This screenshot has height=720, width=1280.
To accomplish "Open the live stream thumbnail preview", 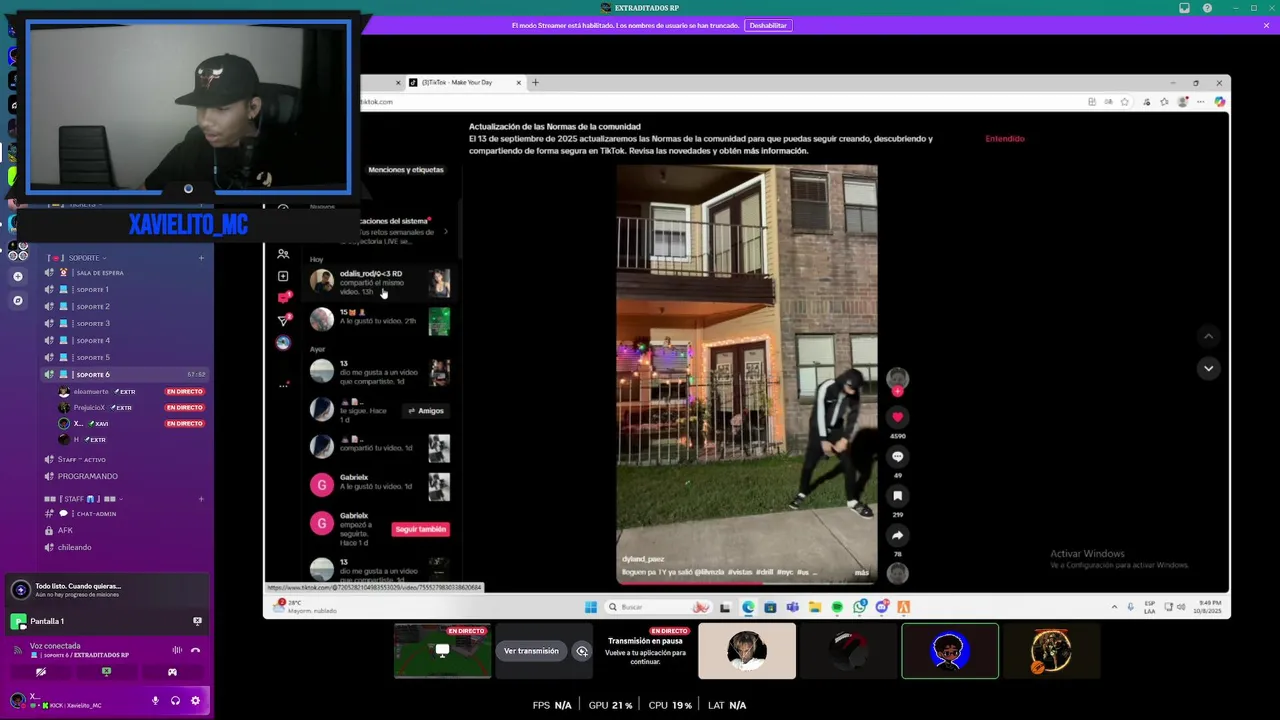I will pos(442,651).
